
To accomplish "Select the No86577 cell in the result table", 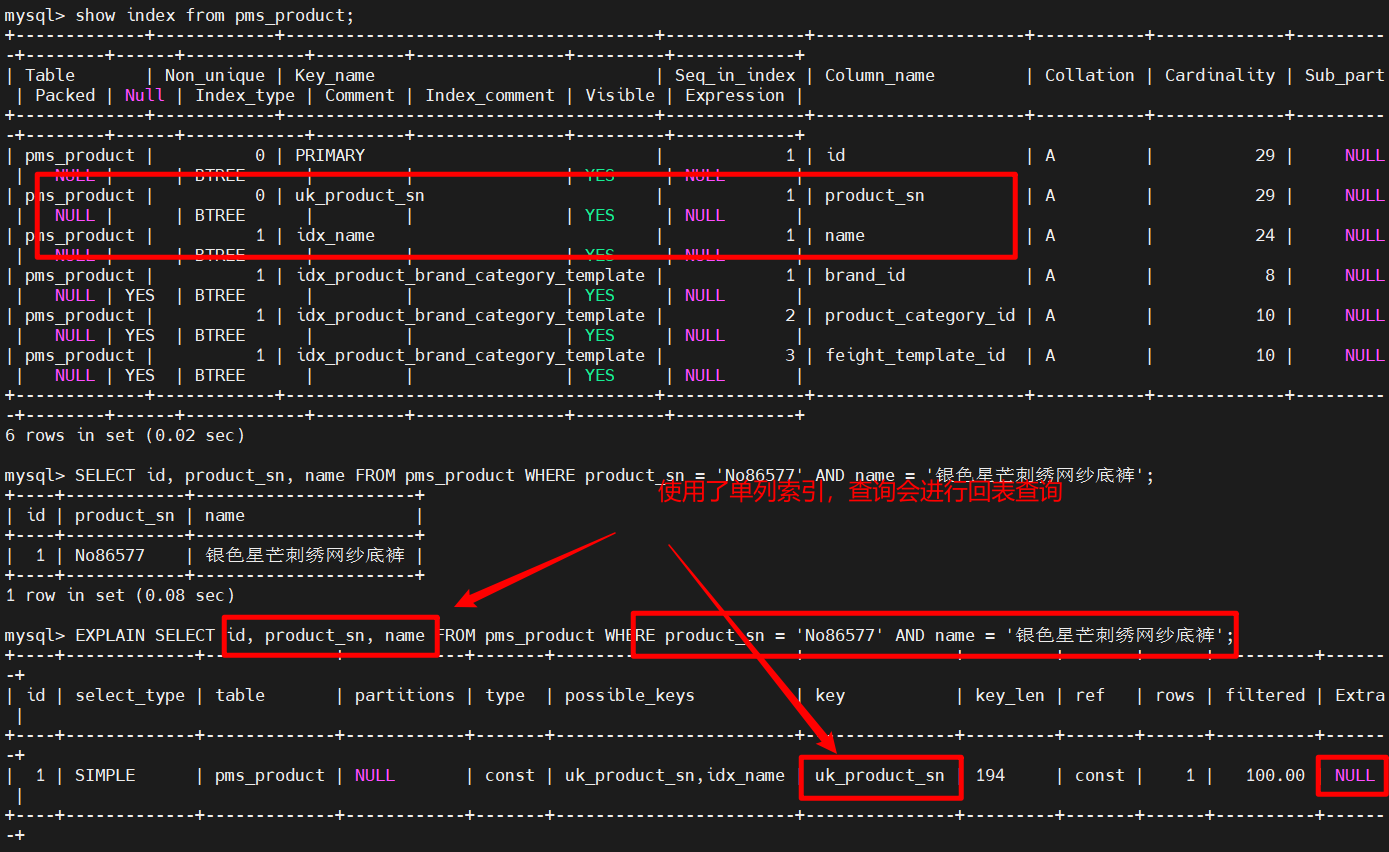I will (x=110, y=556).
